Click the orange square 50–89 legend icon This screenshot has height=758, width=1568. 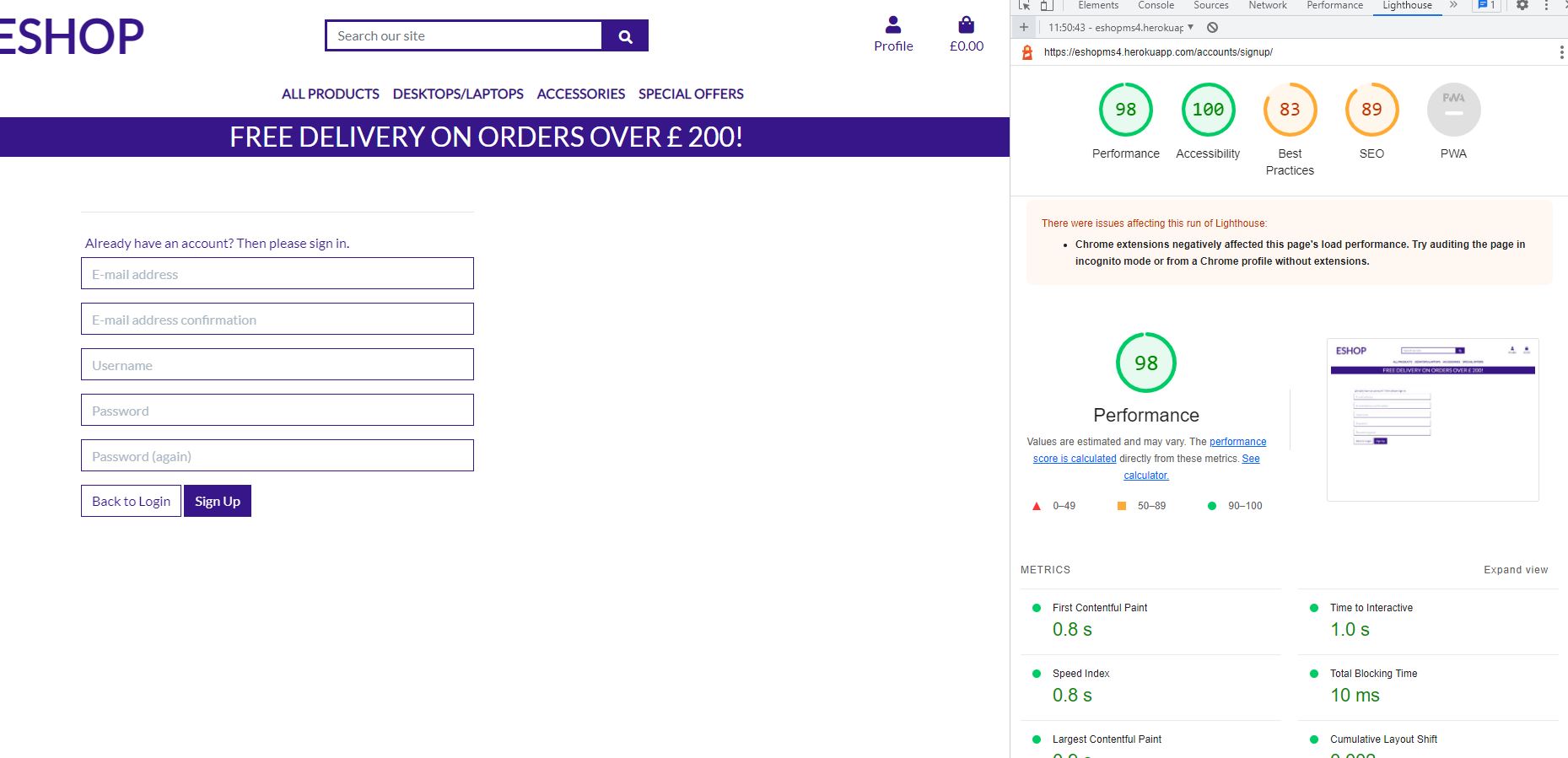[x=1122, y=506]
